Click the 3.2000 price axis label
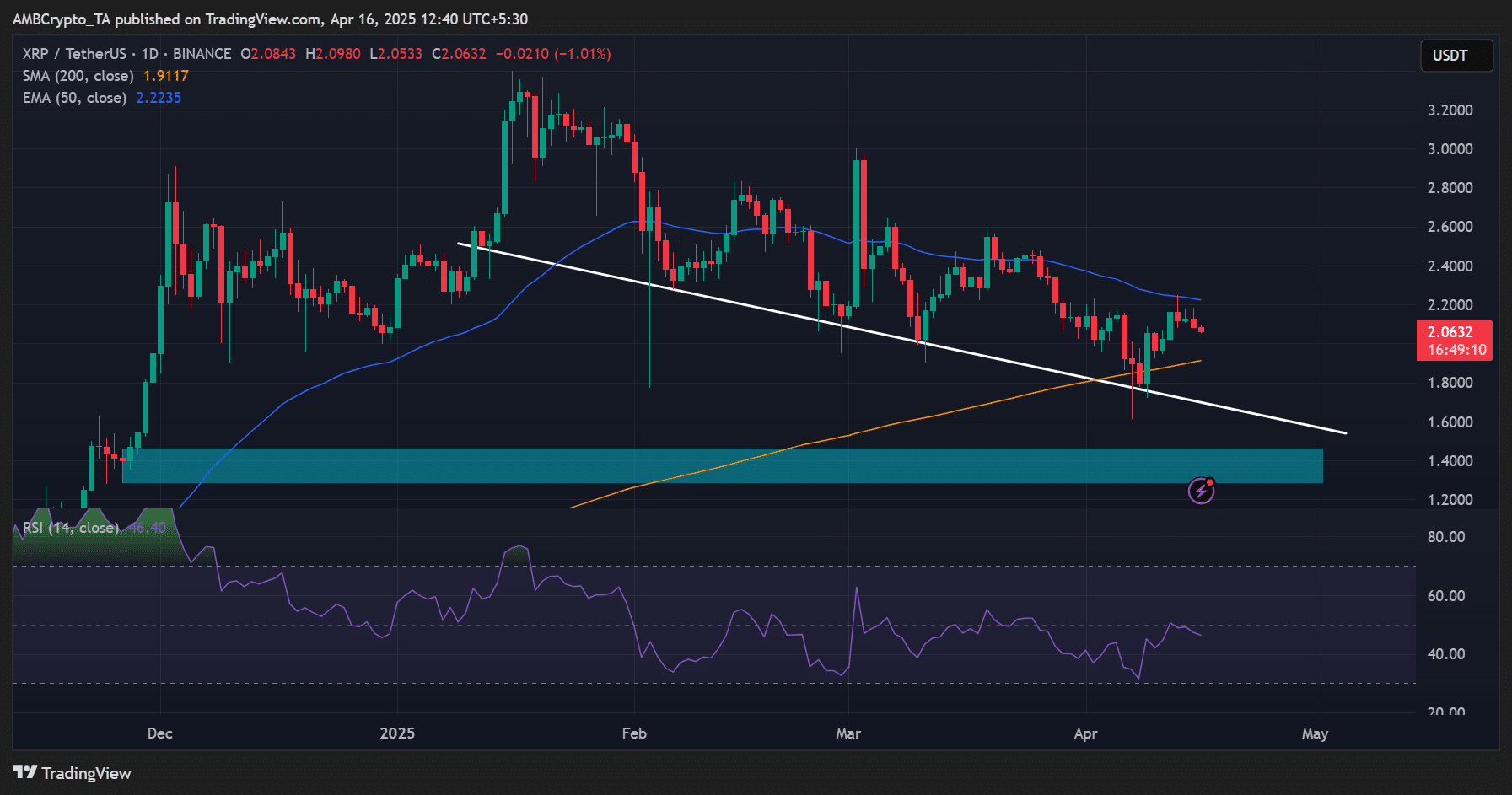The height and width of the screenshot is (795, 1512). pos(1450,110)
